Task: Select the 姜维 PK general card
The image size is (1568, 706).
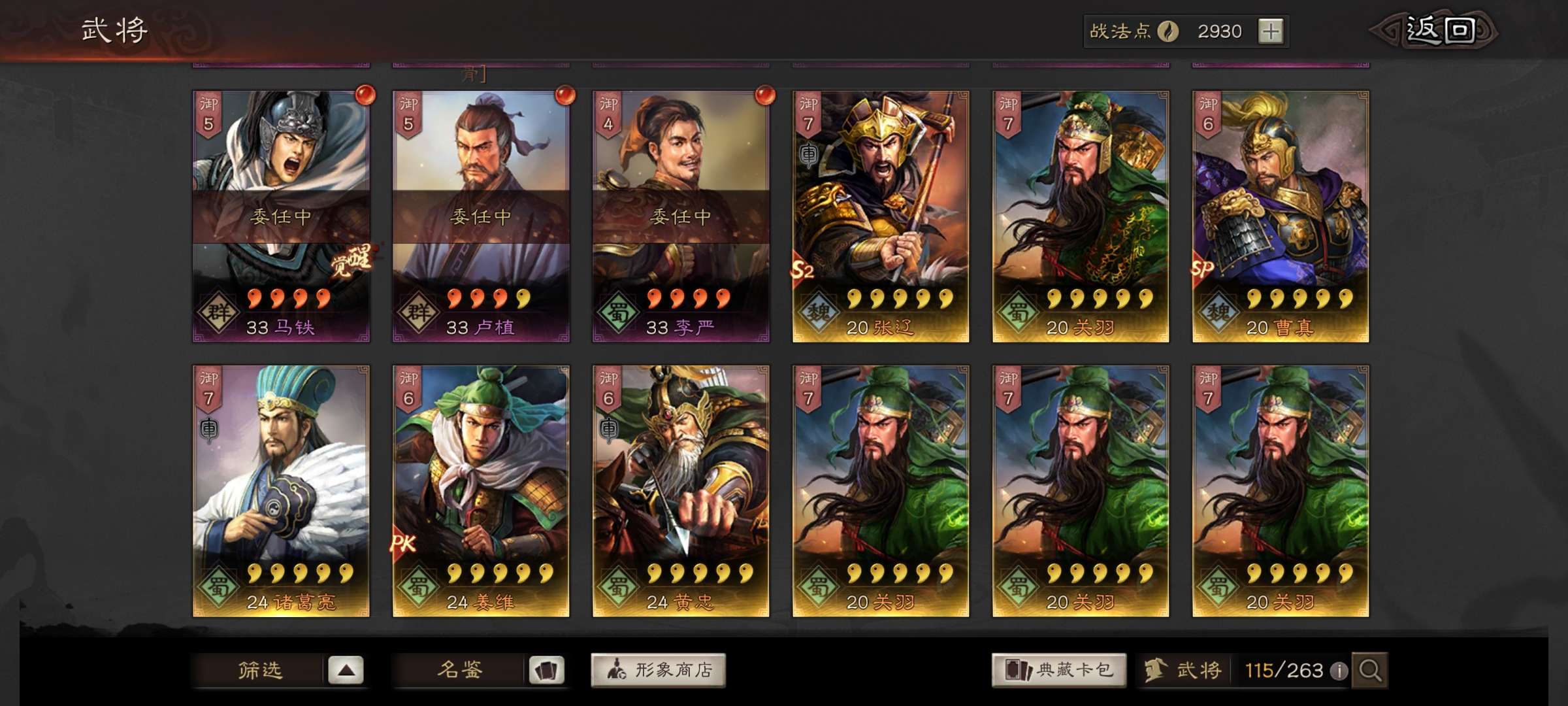Action: [481, 491]
